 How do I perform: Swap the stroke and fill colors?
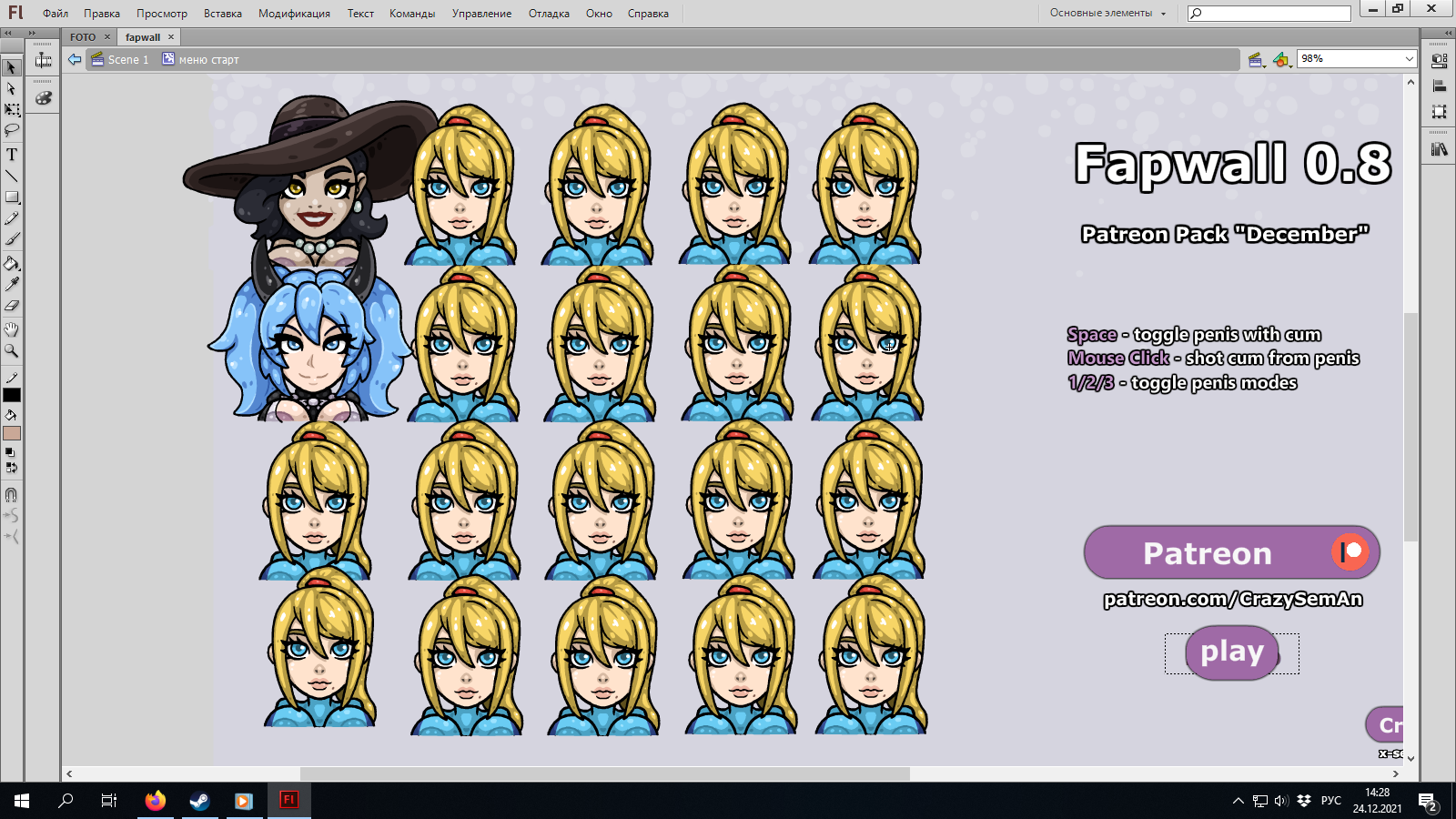click(10, 468)
